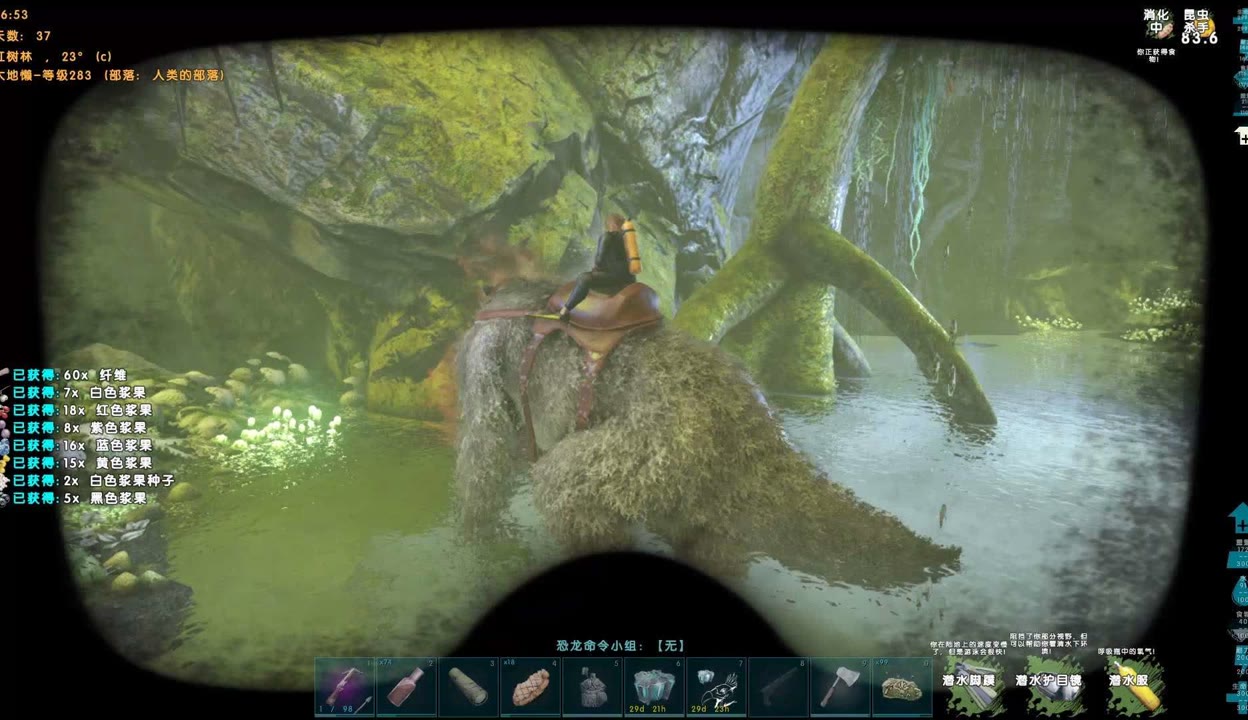Image resolution: width=1248 pixels, height=720 pixels.
Task: Click the blue berry icon beside 16x 蓝色浆果
Action: click(x=5, y=446)
